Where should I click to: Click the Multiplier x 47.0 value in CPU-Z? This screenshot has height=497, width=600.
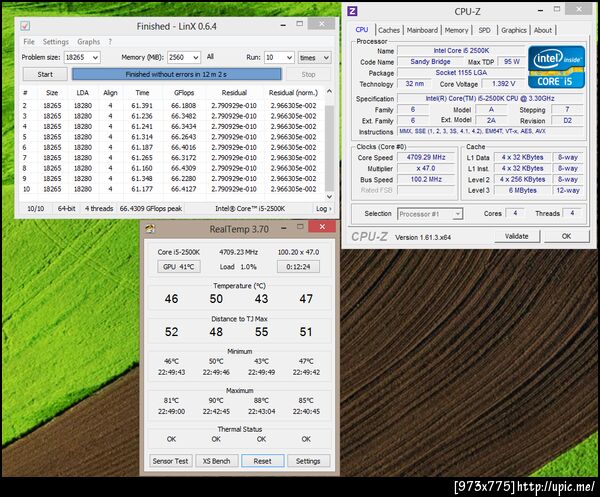tap(426, 168)
